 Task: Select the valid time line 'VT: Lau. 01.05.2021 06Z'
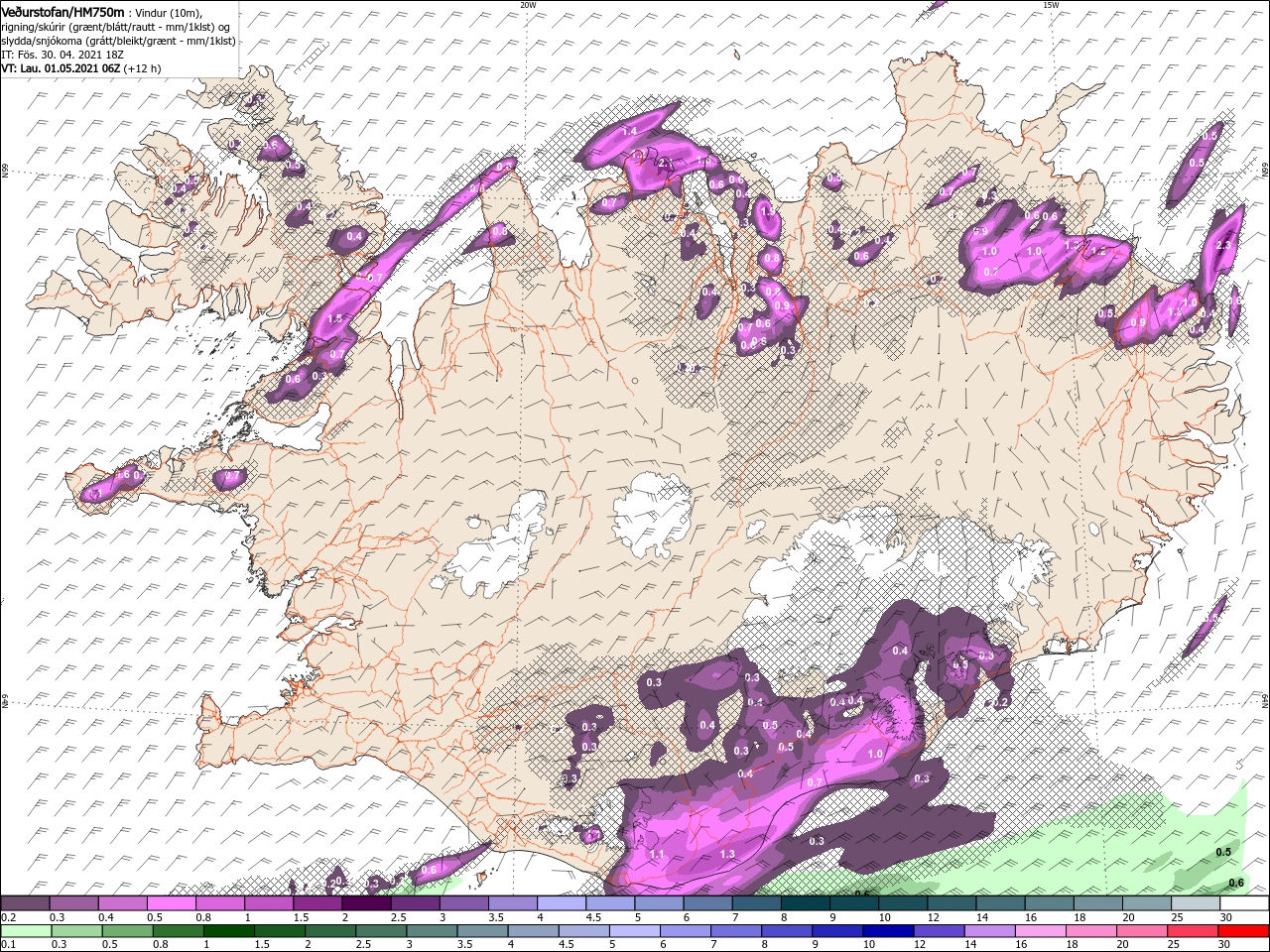tap(61, 68)
